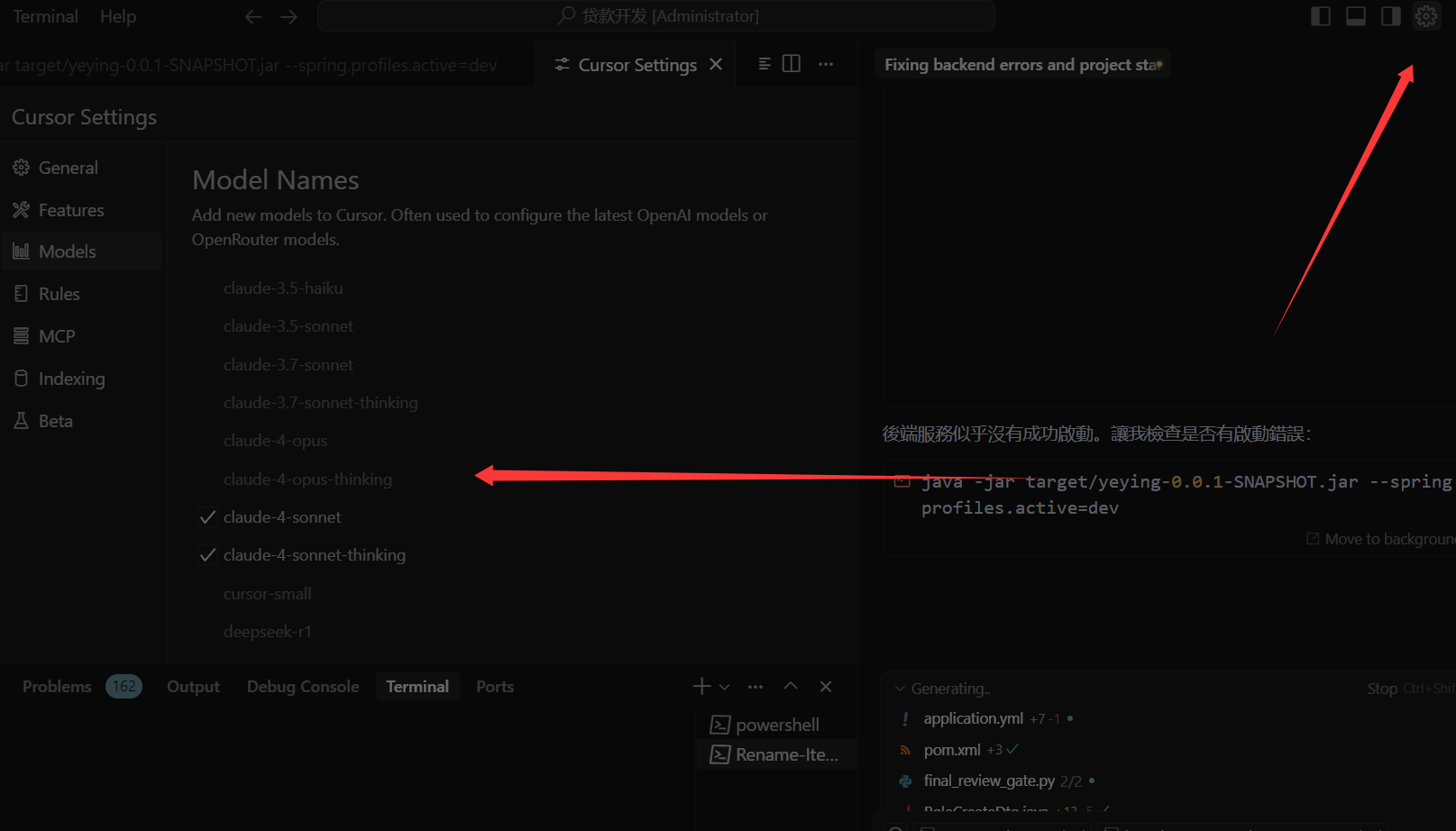This screenshot has height=831, width=1456.
Task: Click the final_review_gate.py python icon
Action: (x=905, y=781)
